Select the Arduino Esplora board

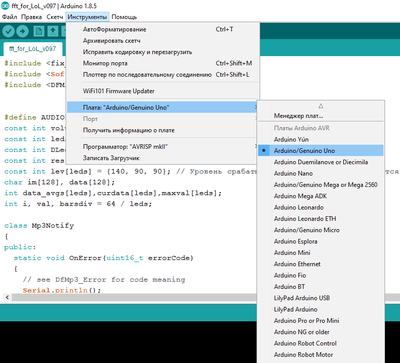[321, 241]
